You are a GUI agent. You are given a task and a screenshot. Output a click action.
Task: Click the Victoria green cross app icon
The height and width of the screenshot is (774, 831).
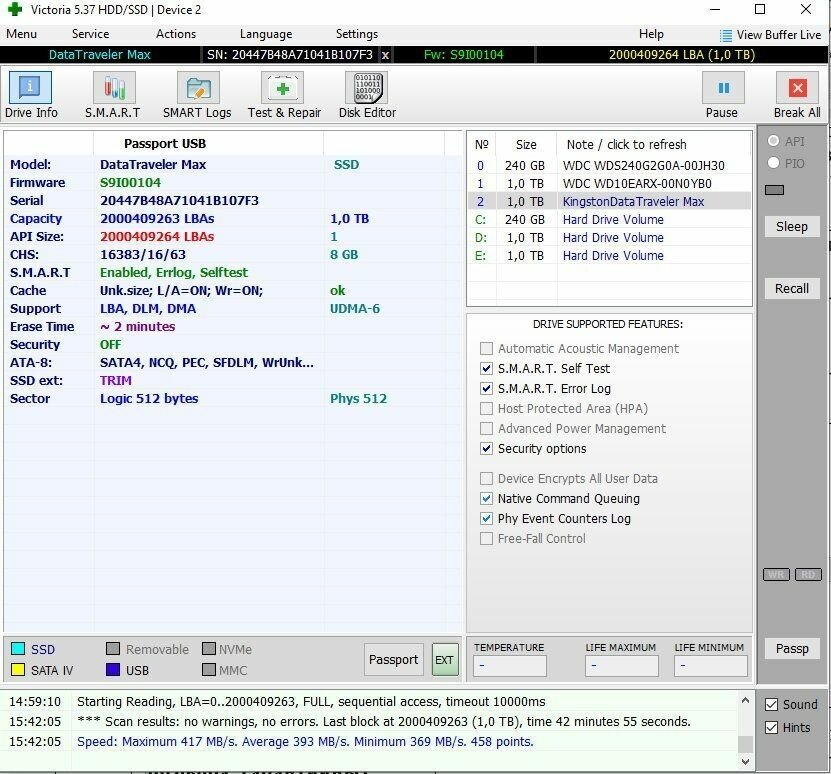(14, 9)
